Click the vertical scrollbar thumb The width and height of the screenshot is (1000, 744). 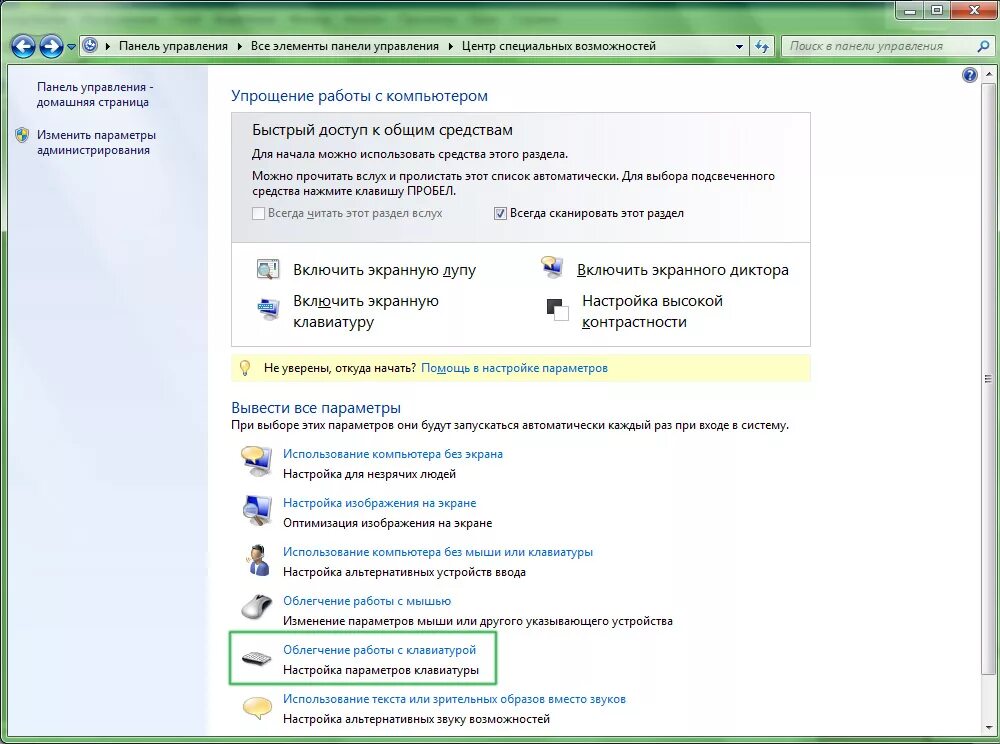tap(989, 379)
